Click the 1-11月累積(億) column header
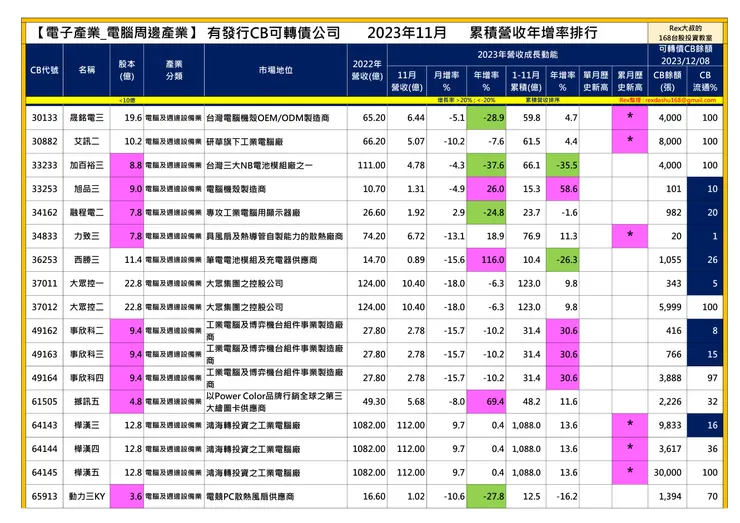Viewport: 740px width, 523px height. pyautogui.click(x=526, y=81)
